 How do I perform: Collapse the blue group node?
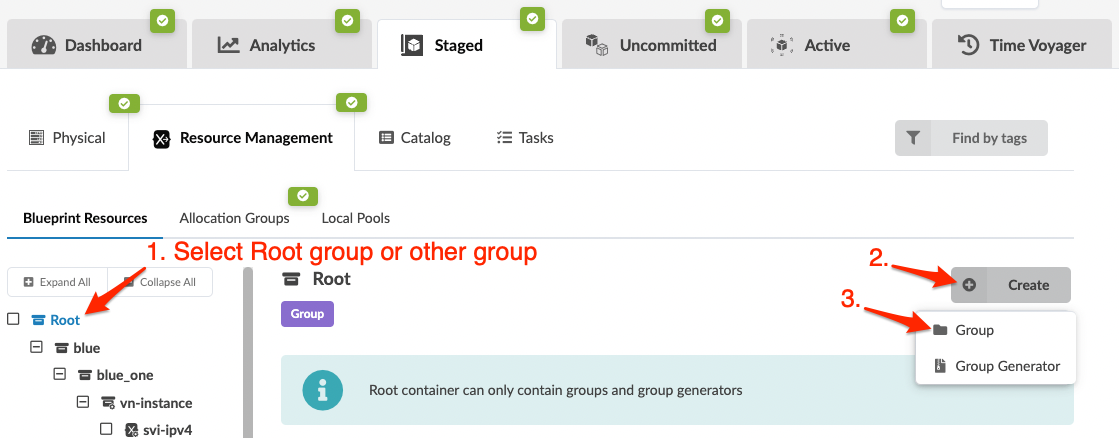(x=37, y=348)
